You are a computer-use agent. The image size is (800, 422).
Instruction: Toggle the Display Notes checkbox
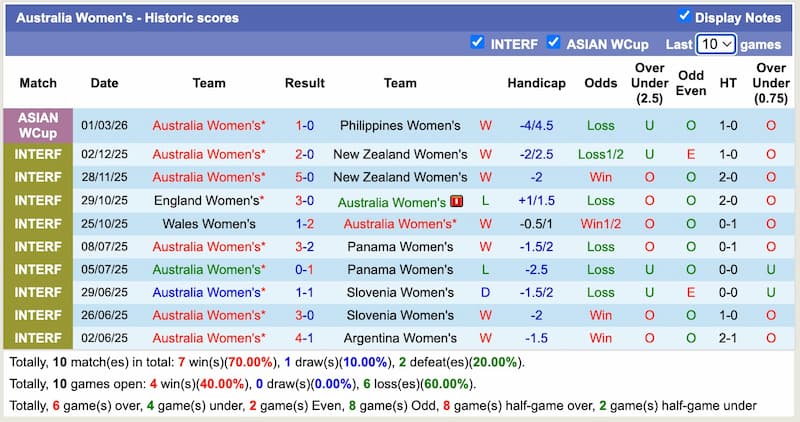click(684, 16)
